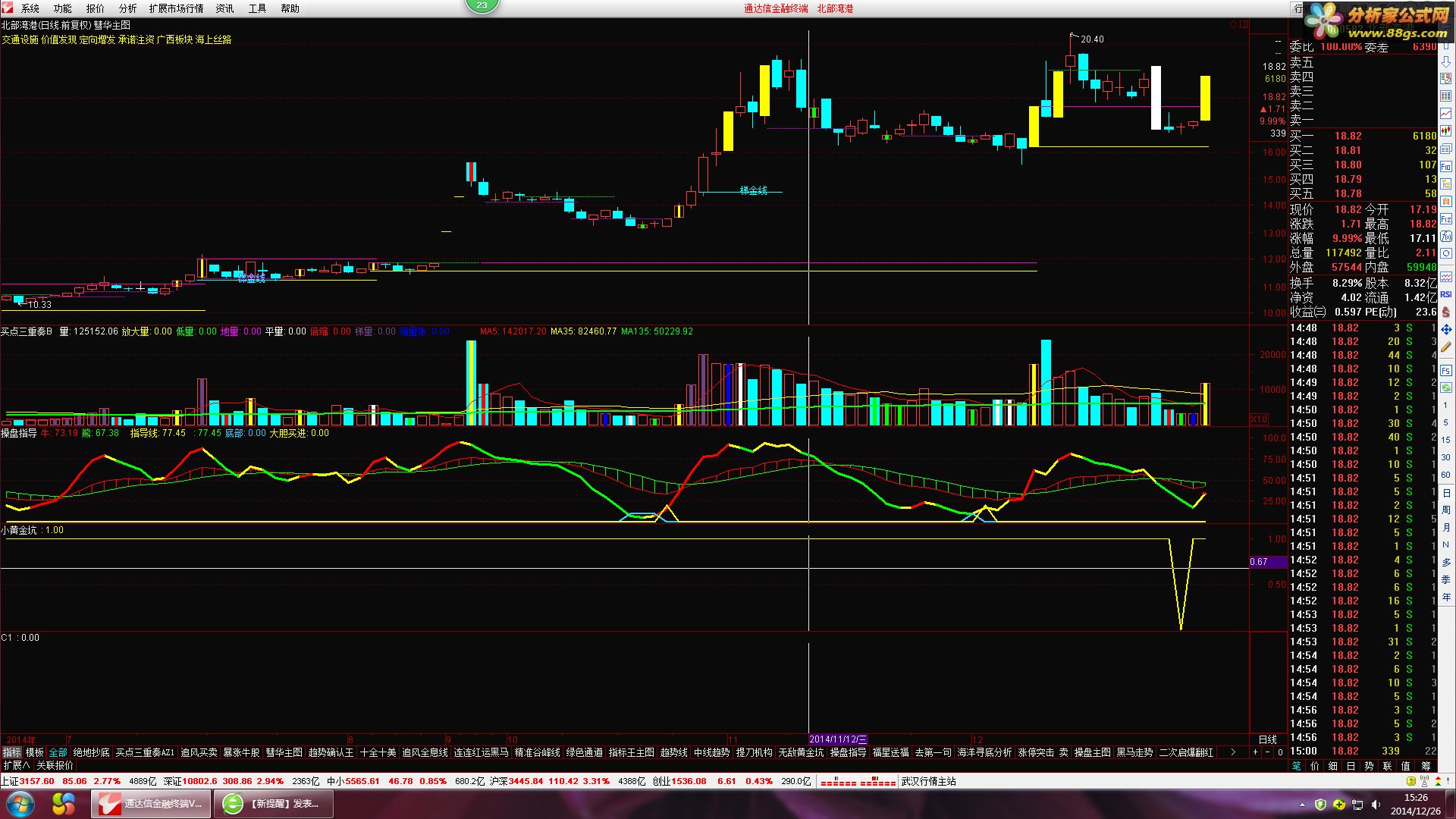Click the 关联报价 button
This screenshot has height=819, width=1456.
coord(55,766)
